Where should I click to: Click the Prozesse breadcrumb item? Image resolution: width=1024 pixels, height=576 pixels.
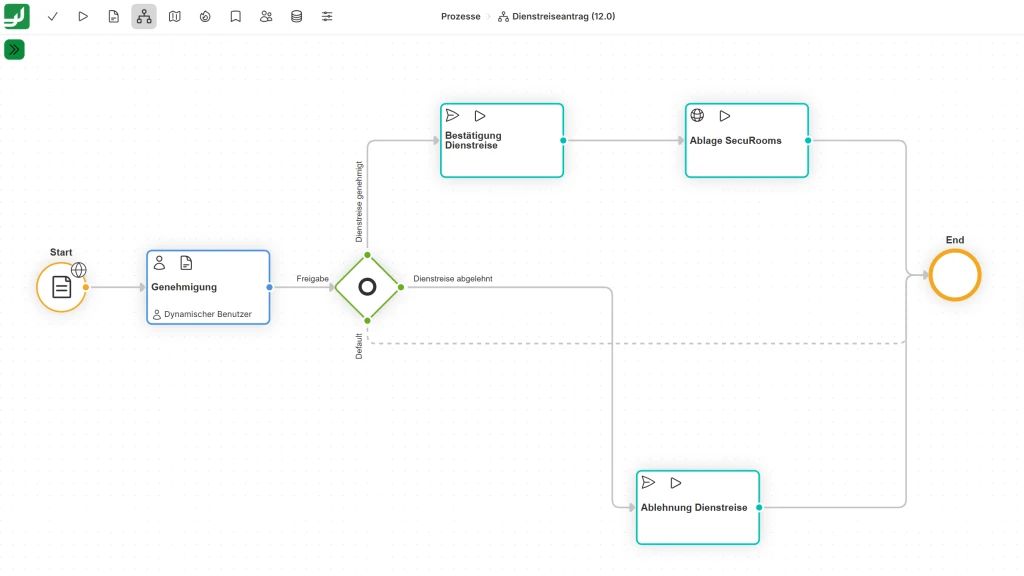pos(460,16)
